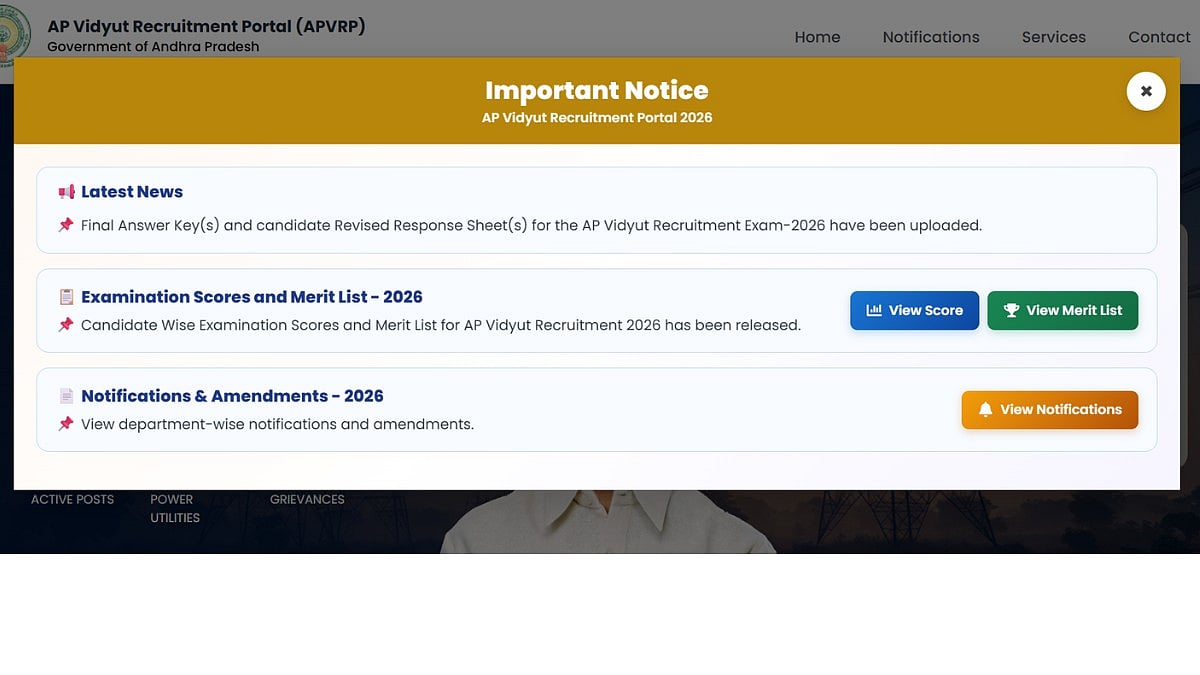Open the Contact menu item

coord(1159,37)
